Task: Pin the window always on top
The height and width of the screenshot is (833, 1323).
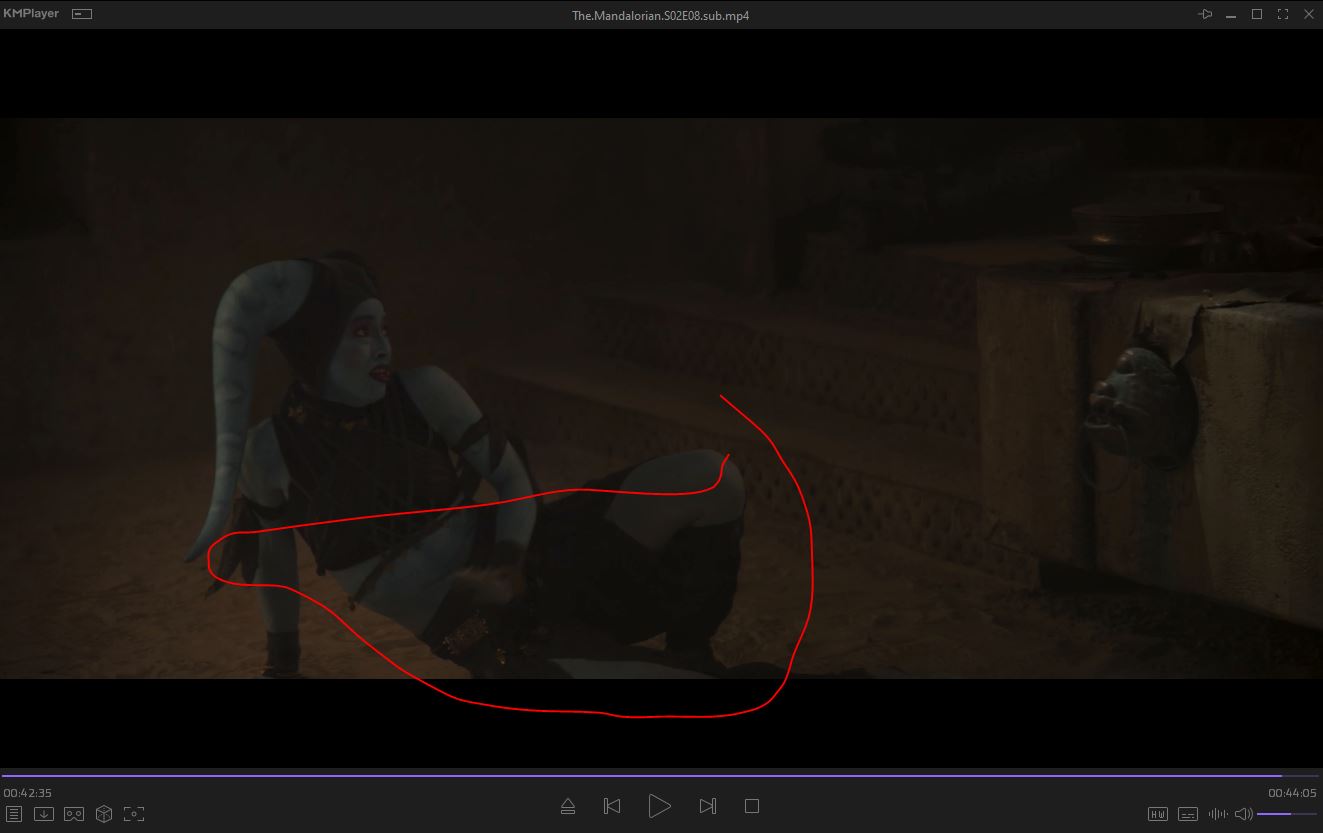Action: click(x=1206, y=14)
